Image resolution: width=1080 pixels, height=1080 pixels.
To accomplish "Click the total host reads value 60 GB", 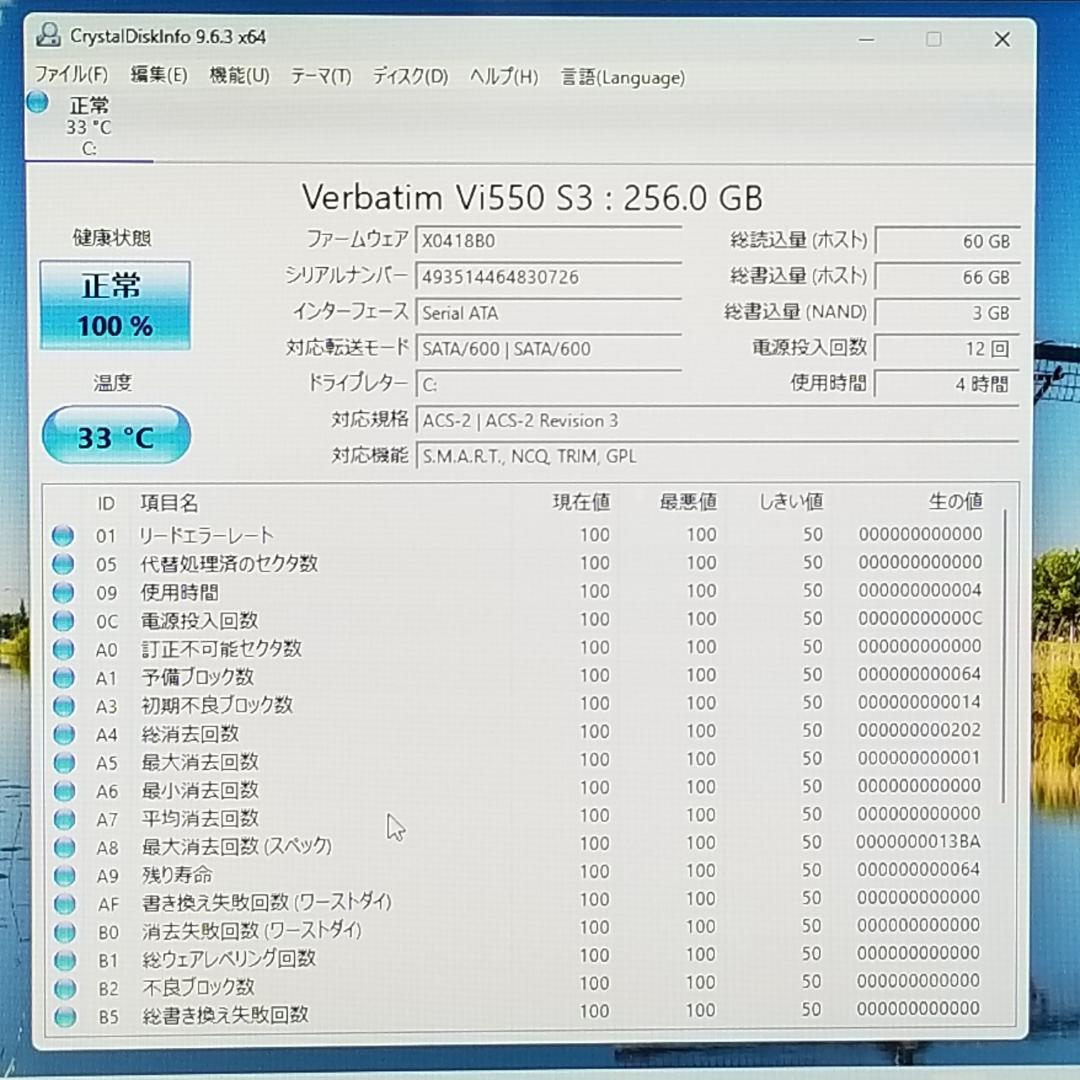I will (947, 241).
